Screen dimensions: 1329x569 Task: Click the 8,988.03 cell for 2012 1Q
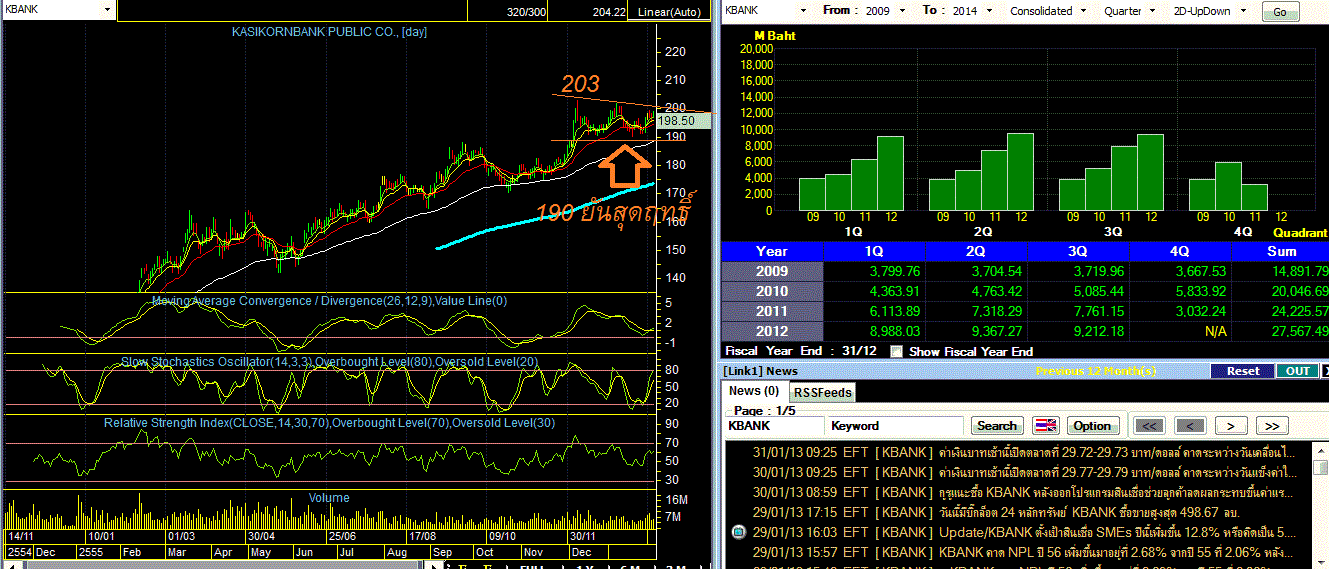click(874, 331)
